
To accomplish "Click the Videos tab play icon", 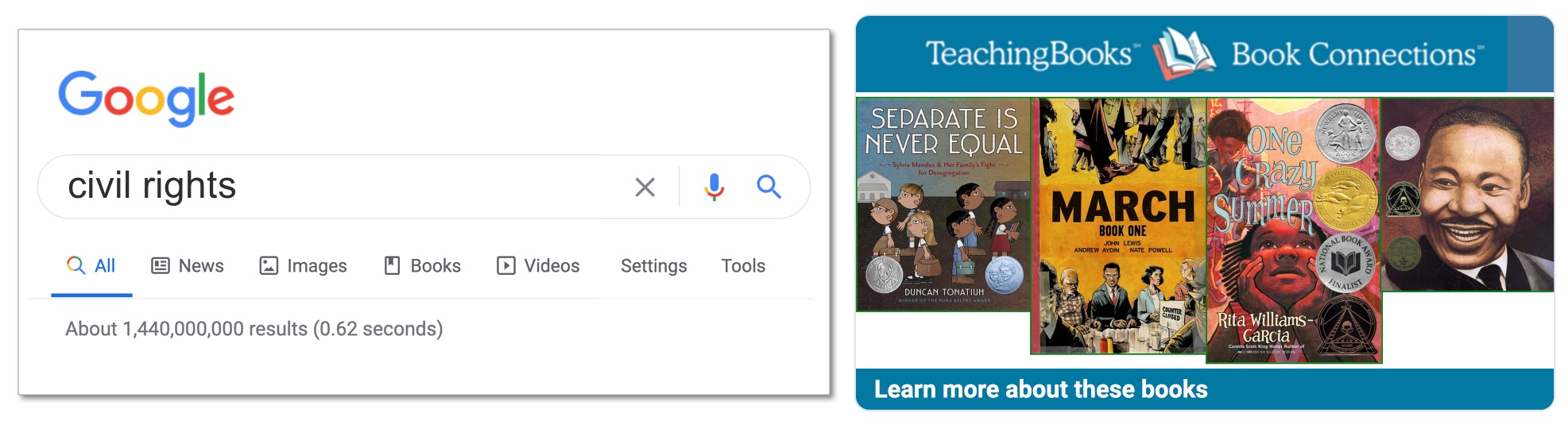I will pos(506,266).
